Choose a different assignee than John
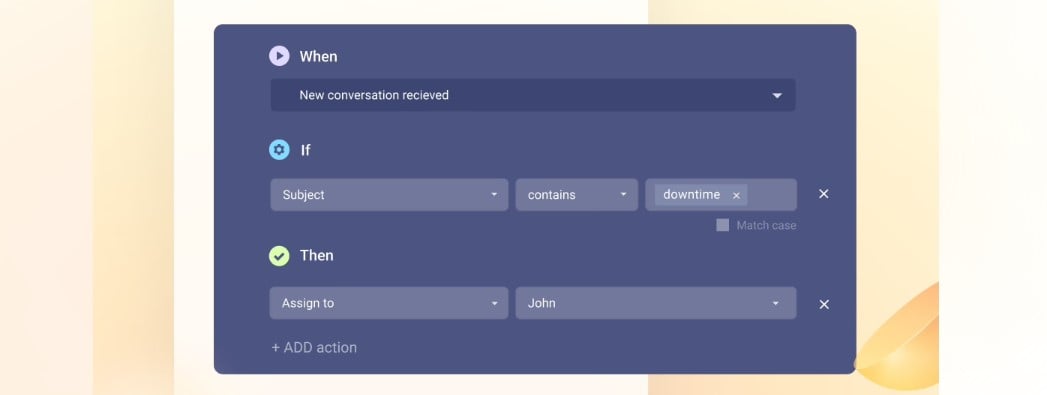Viewport: 1047px width, 395px height. coord(656,303)
